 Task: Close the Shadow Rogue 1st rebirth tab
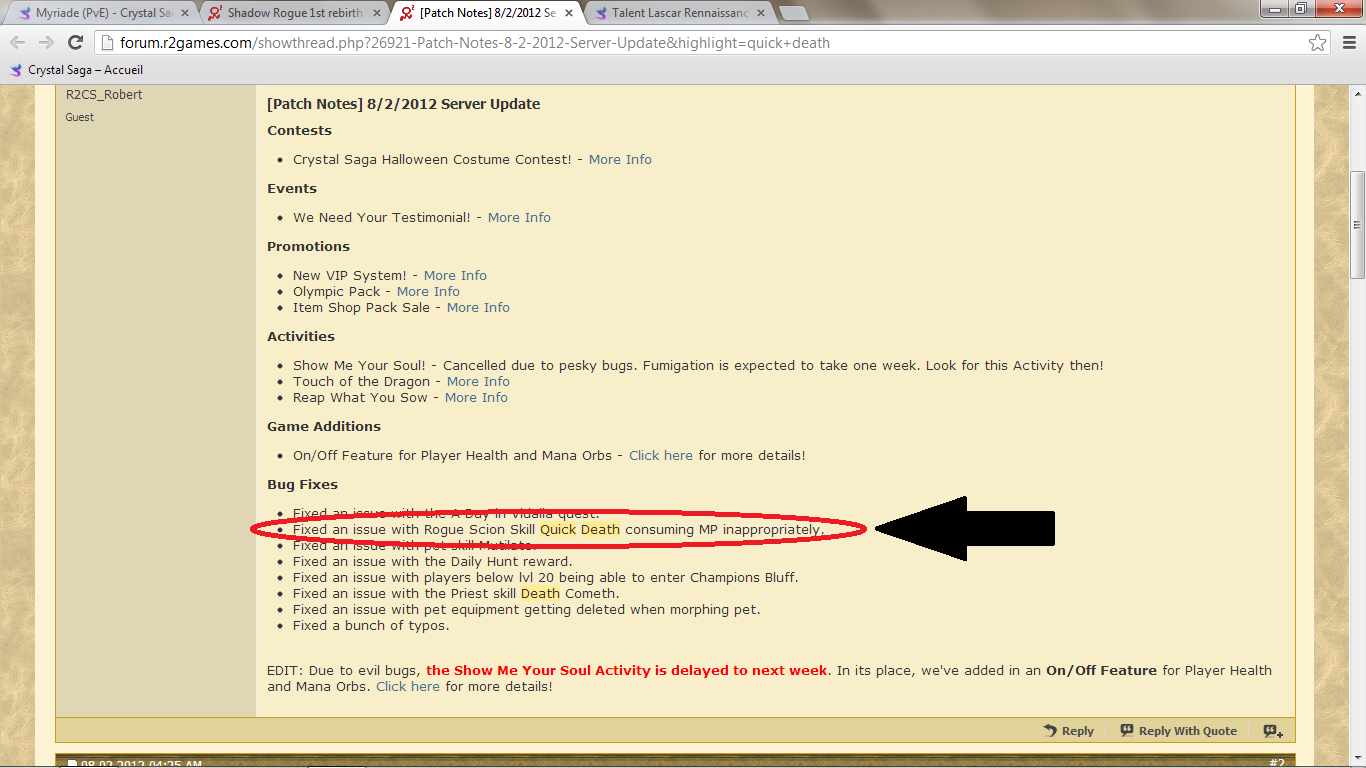tap(377, 14)
